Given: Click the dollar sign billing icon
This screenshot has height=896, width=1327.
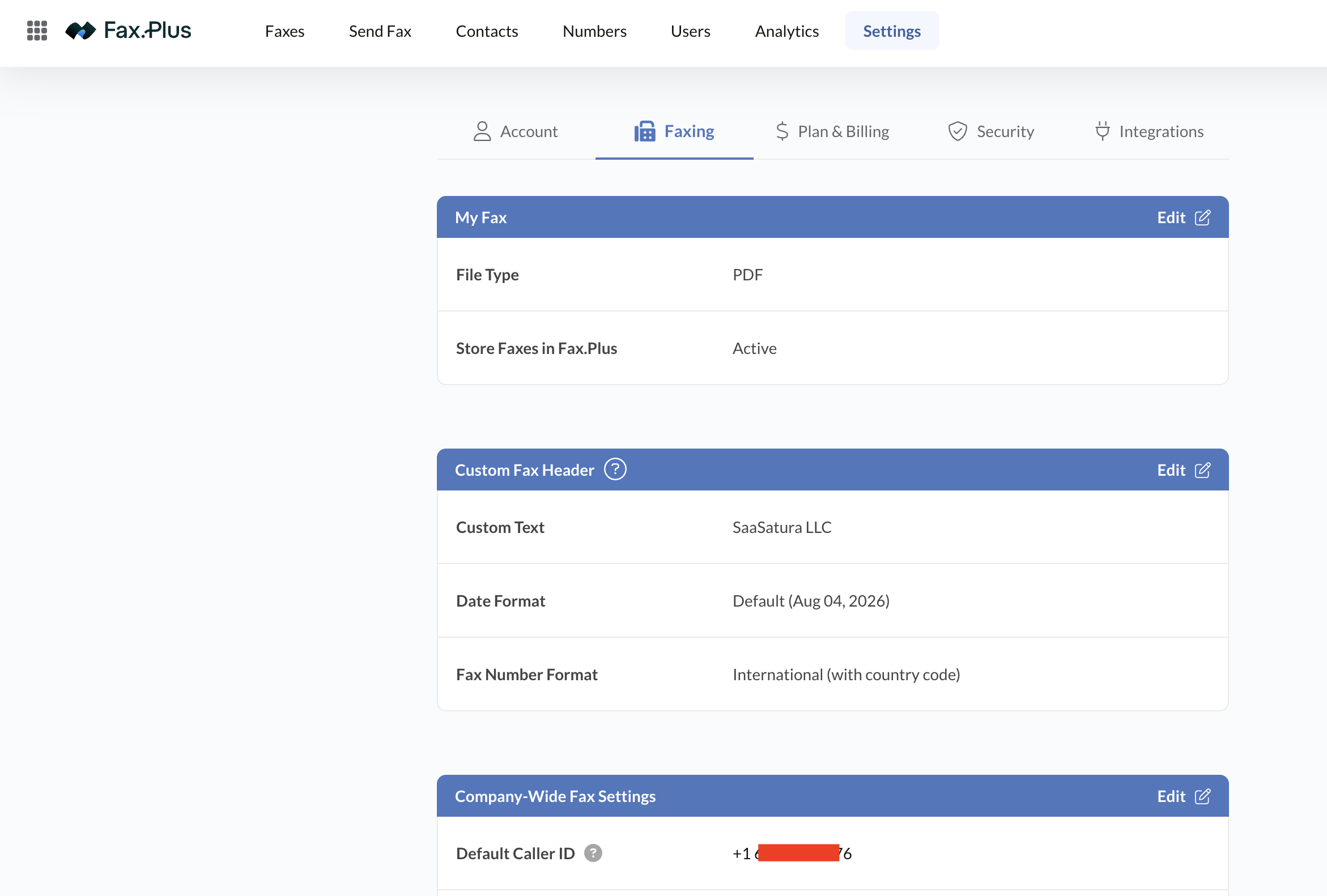Looking at the screenshot, I should (782, 131).
